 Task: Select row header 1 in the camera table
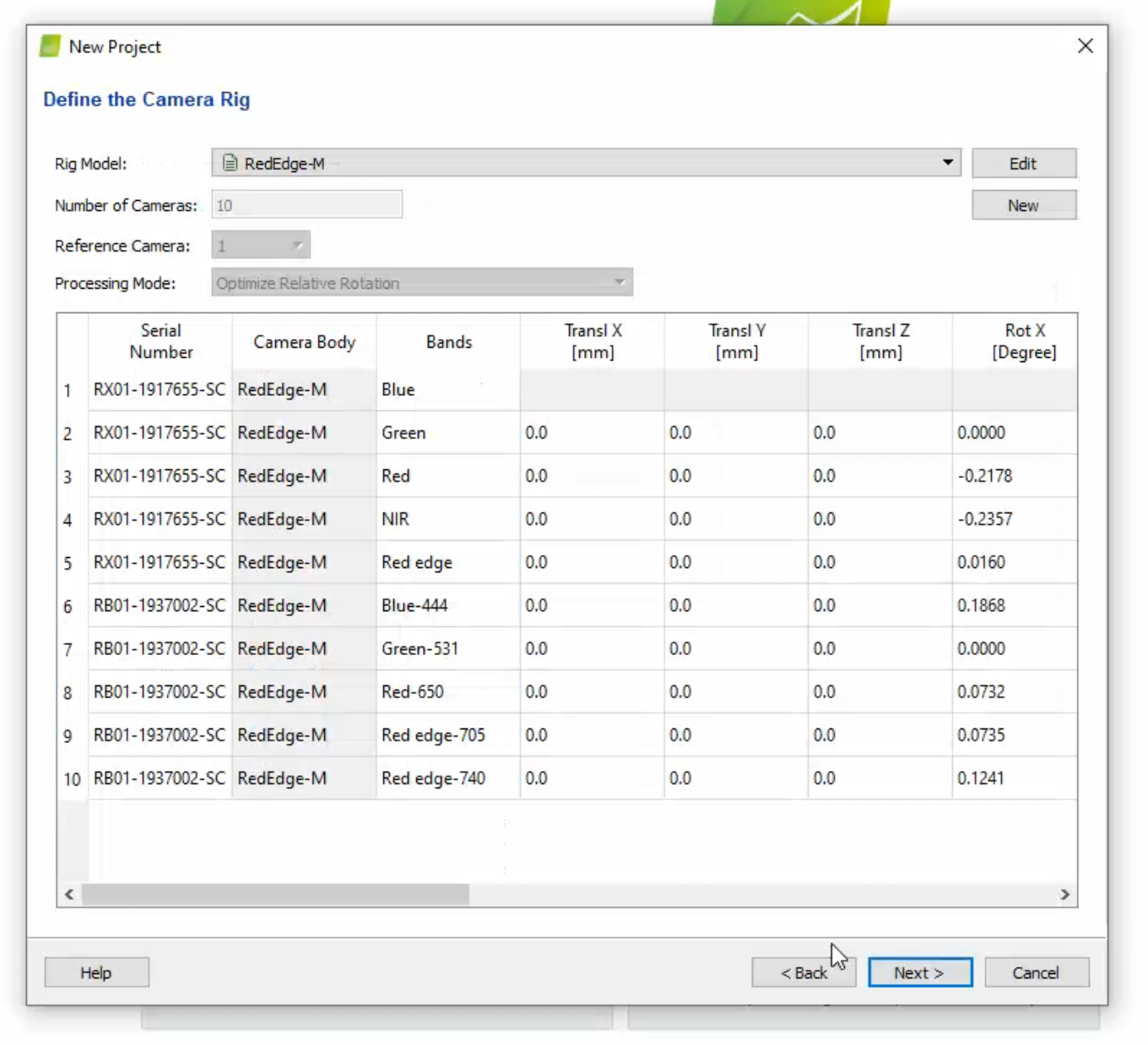73,390
